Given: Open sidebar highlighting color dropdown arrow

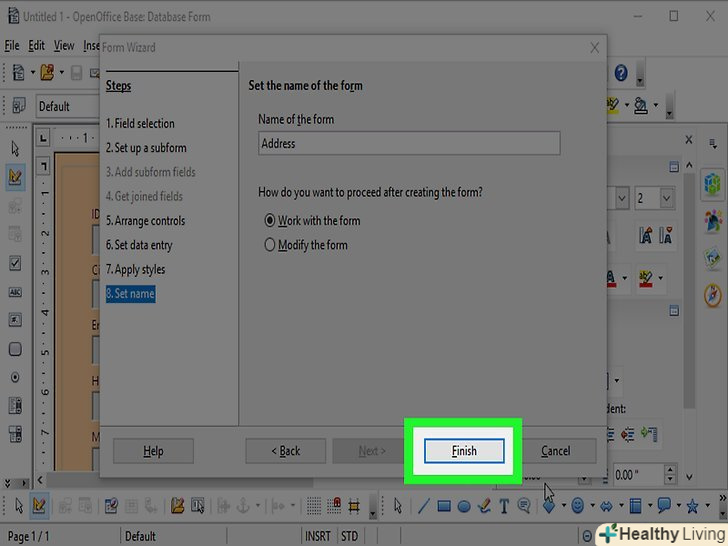Looking at the screenshot, I should click(x=660, y=278).
